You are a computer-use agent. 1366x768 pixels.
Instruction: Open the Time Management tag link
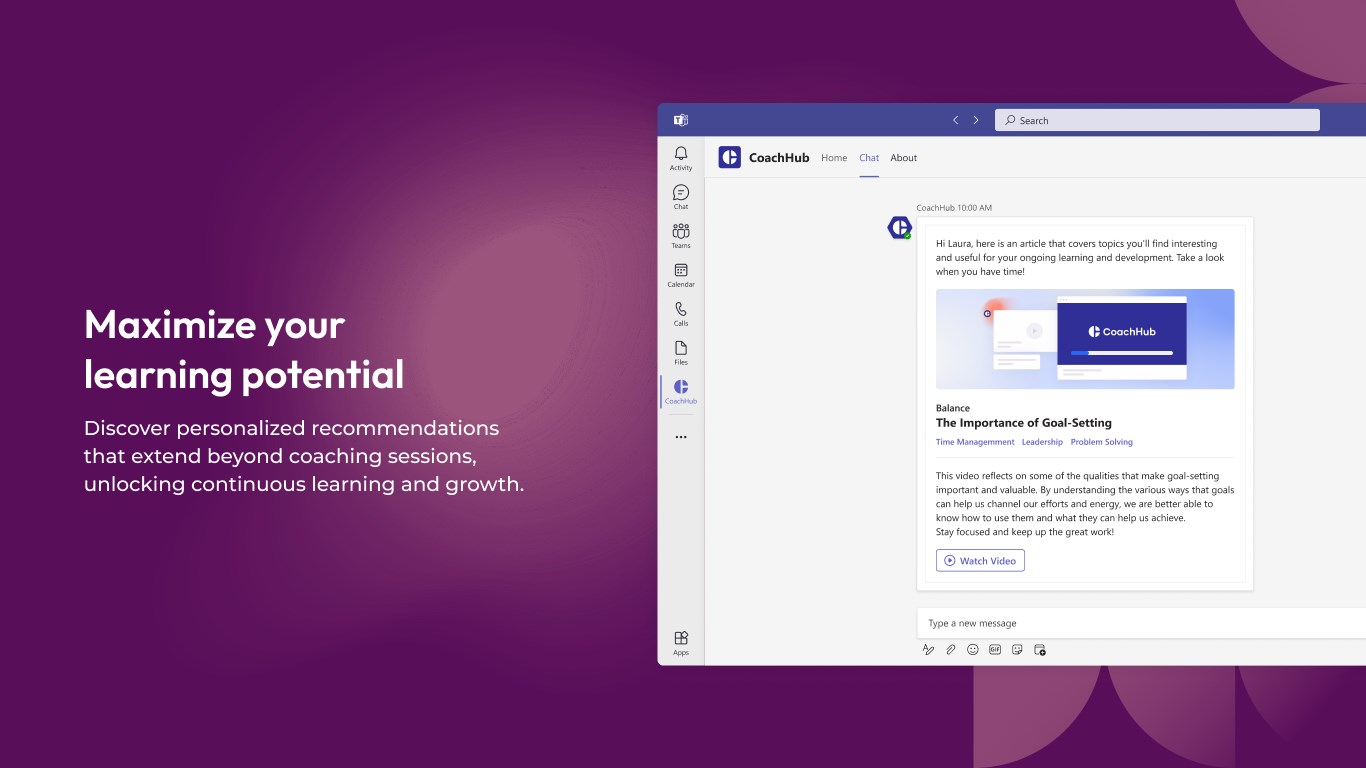point(975,442)
